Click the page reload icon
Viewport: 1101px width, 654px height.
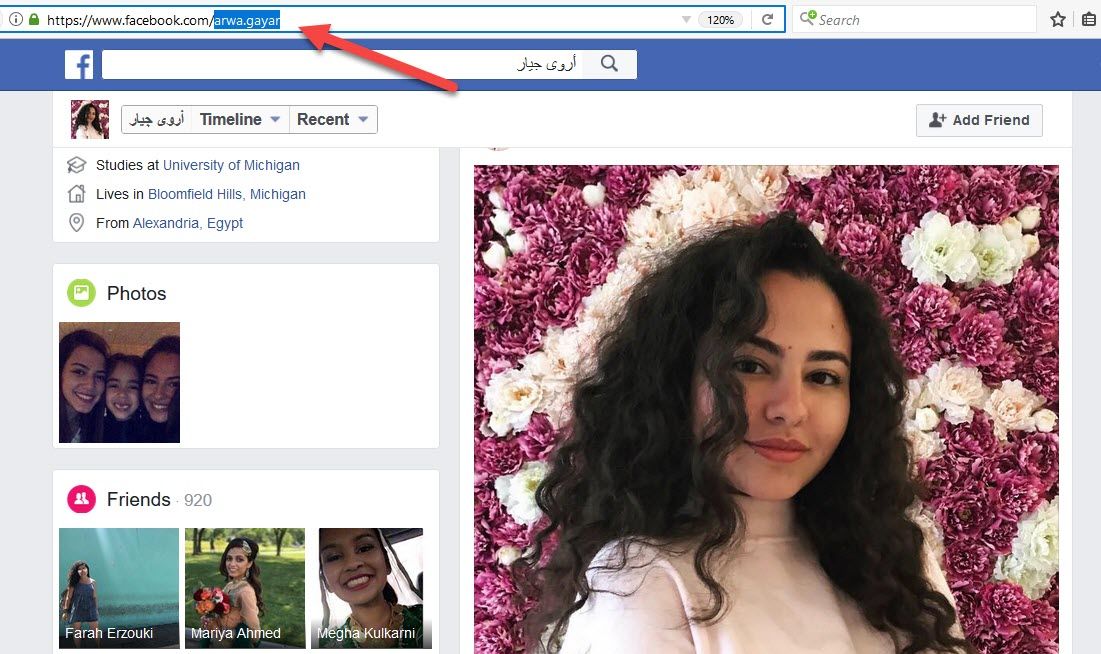pyautogui.click(x=765, y=17)
